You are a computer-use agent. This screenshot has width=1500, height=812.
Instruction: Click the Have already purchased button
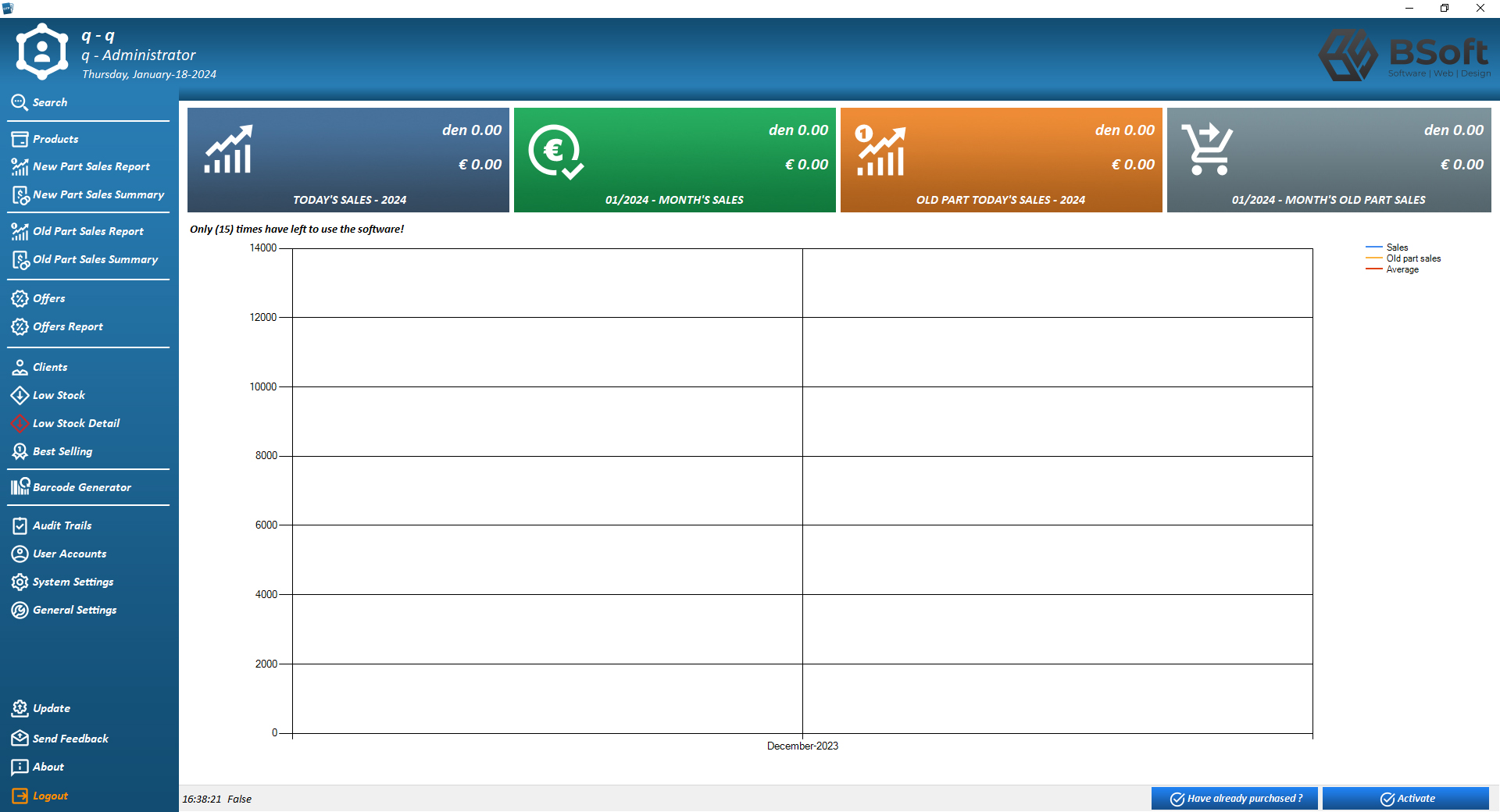click(x=1234, y=798)
